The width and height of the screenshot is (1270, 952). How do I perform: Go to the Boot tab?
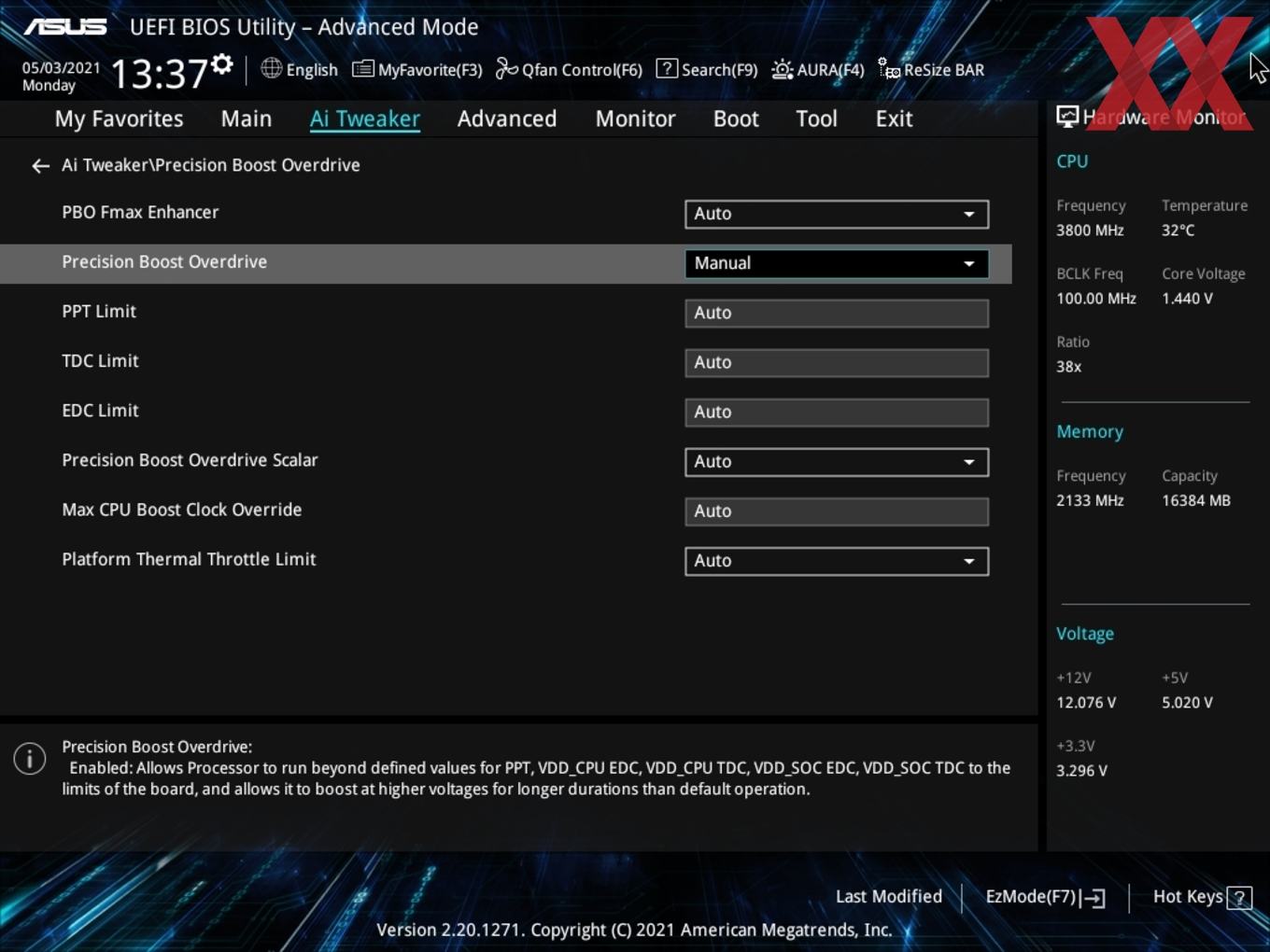[x=736, y=119]
